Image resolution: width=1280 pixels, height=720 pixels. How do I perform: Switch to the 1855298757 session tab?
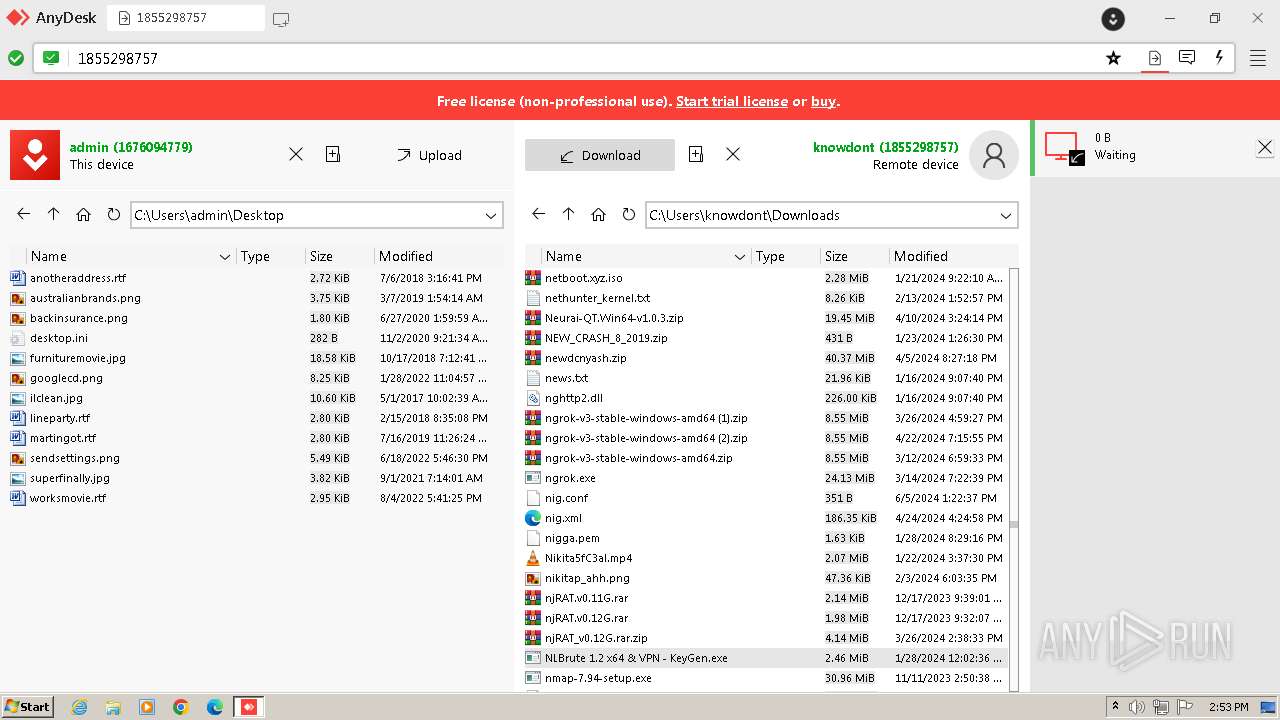coord(186,18)
